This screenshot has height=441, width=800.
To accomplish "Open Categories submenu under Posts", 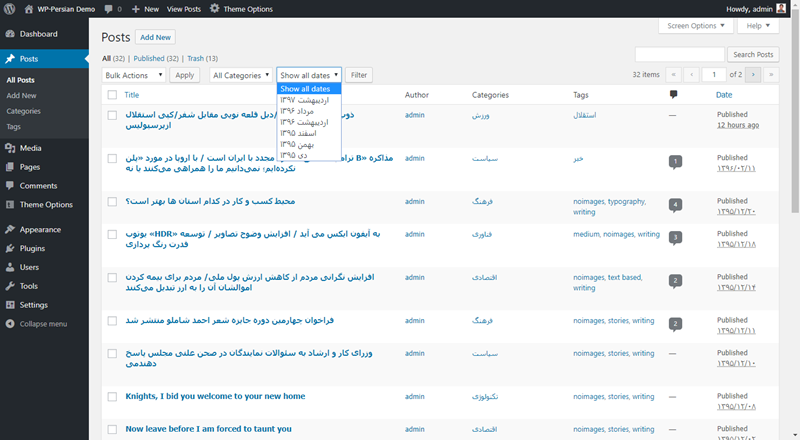I will pos(23,111).
